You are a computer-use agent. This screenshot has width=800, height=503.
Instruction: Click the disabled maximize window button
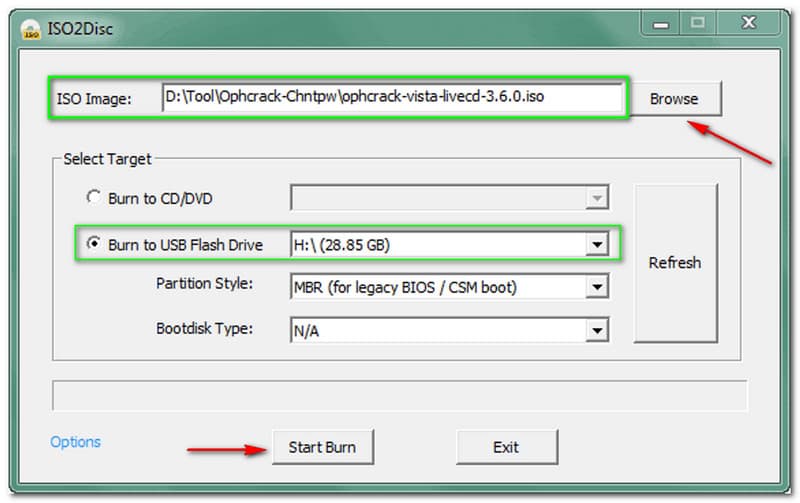coord(697,23)
